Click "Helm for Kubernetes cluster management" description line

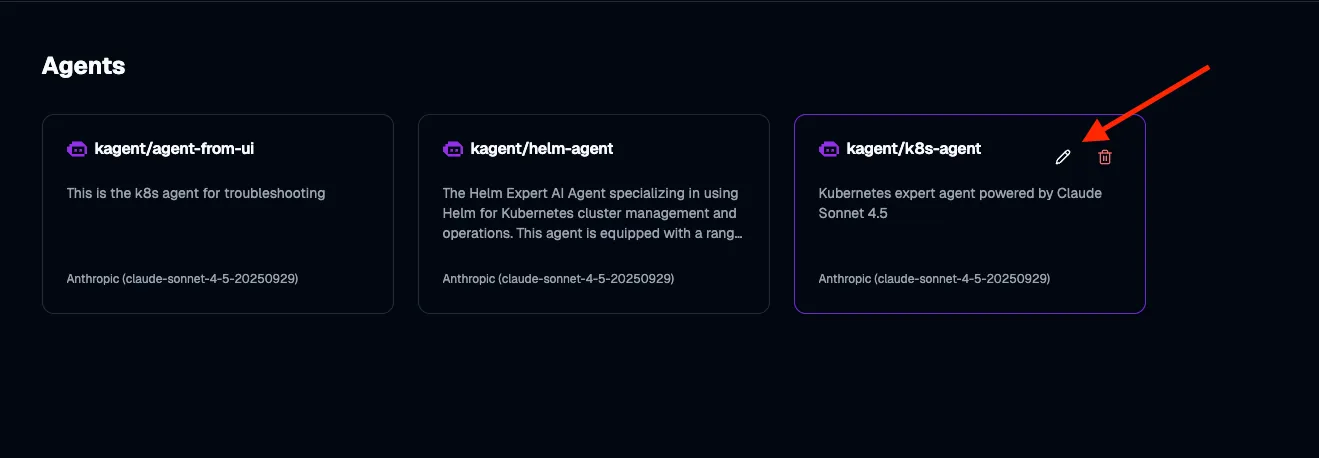click(590, 213)
